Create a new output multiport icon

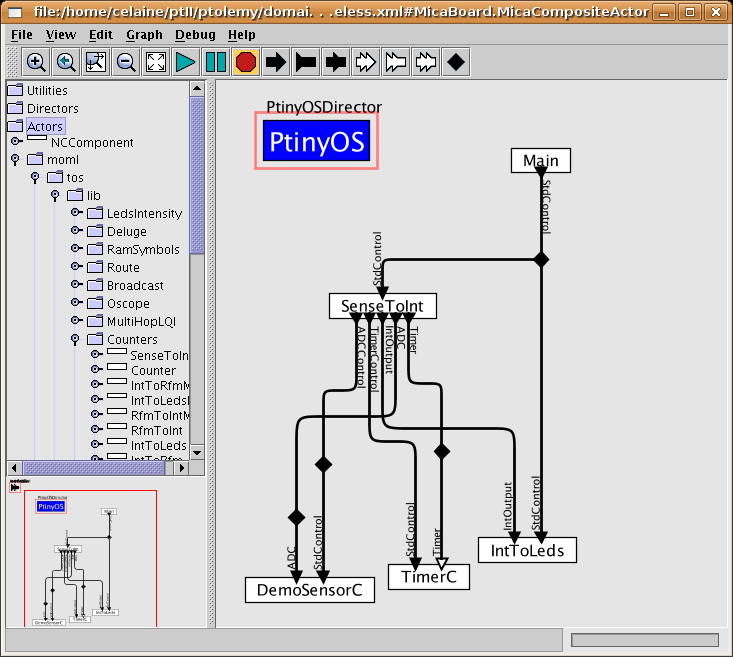395,62
